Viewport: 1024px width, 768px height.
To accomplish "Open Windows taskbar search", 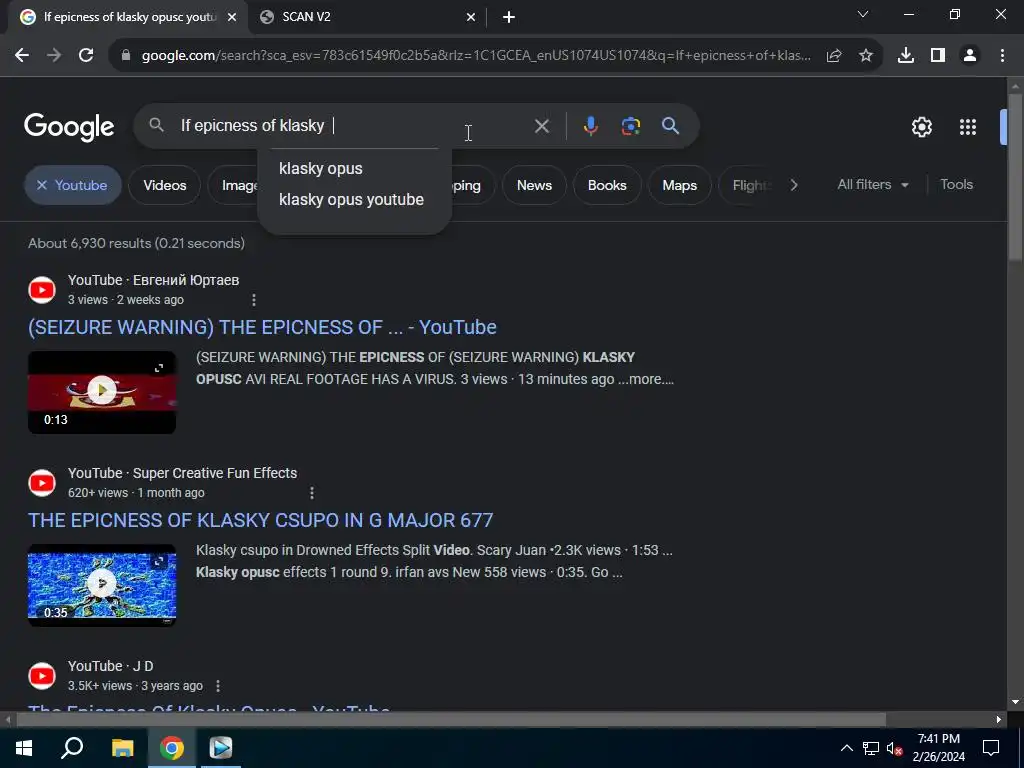I will click(x=72, y=748).
